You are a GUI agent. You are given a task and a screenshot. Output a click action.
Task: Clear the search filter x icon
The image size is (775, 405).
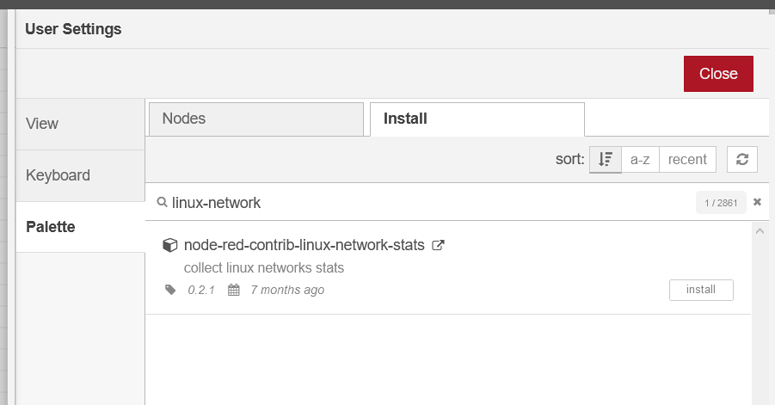coord(757,202)
